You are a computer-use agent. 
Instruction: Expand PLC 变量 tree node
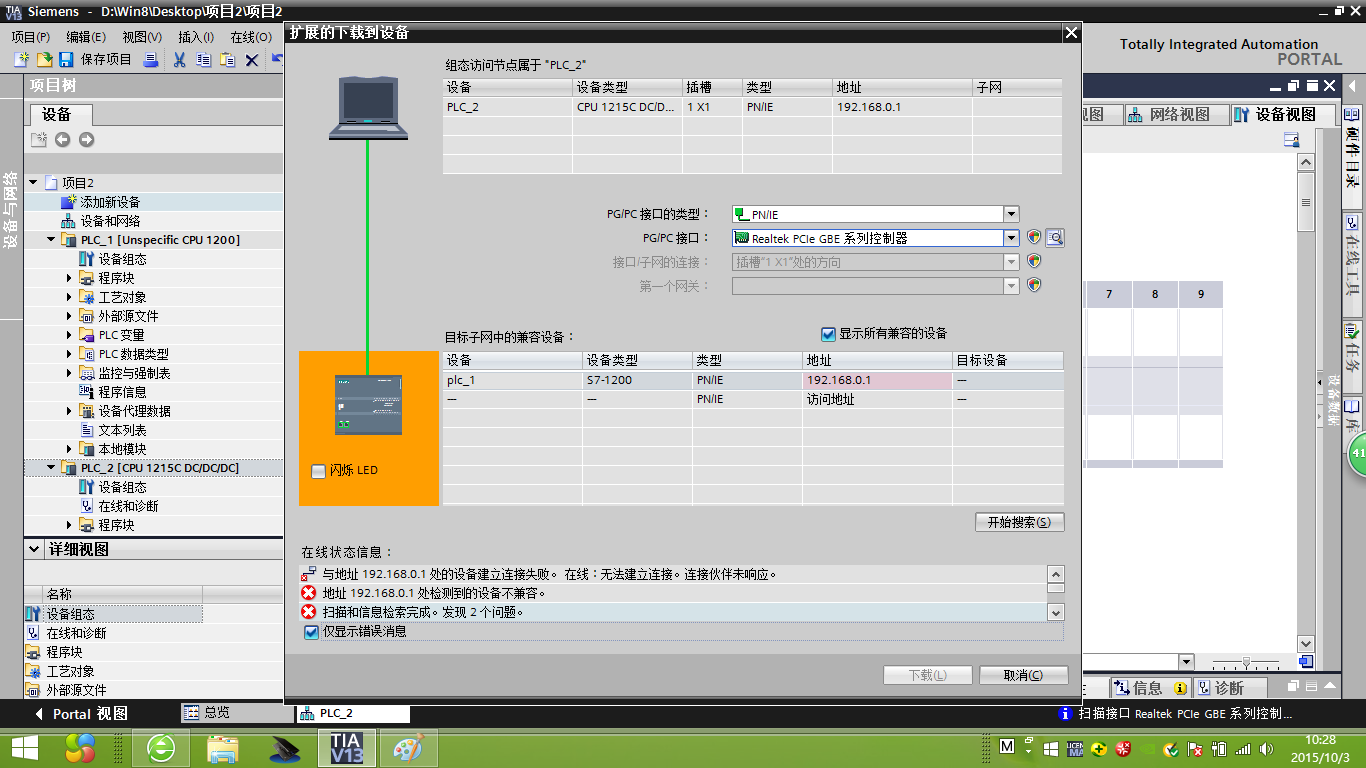pos(69,335)
